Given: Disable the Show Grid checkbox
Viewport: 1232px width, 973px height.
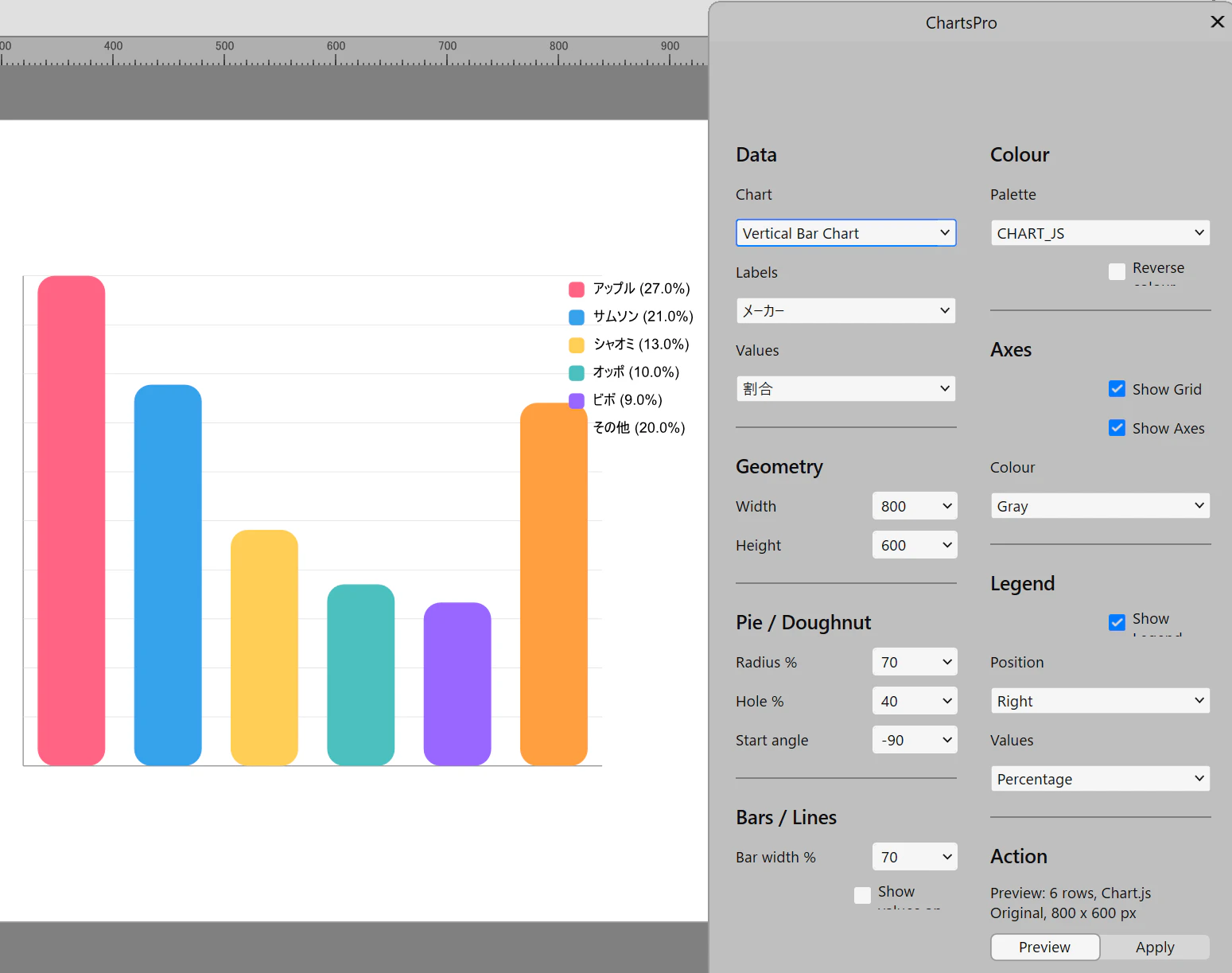Looking at the screenshot, I should click(1117, 389).
